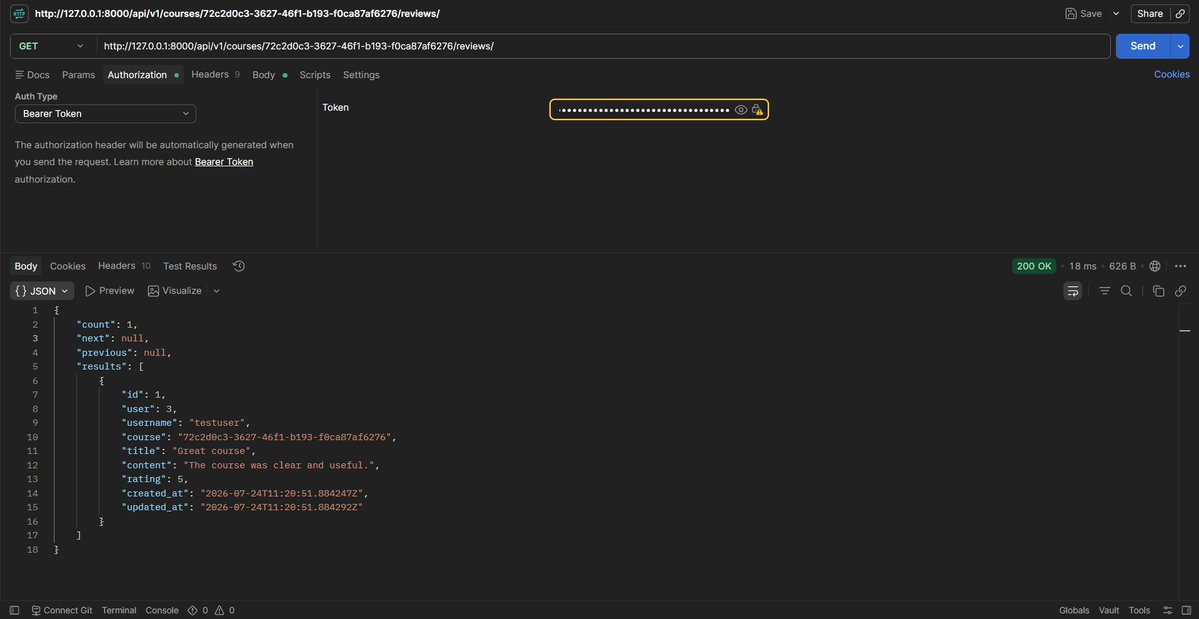Open the response Cookies tab
The width and height of the screenshot is (1199, 619).
67,266
